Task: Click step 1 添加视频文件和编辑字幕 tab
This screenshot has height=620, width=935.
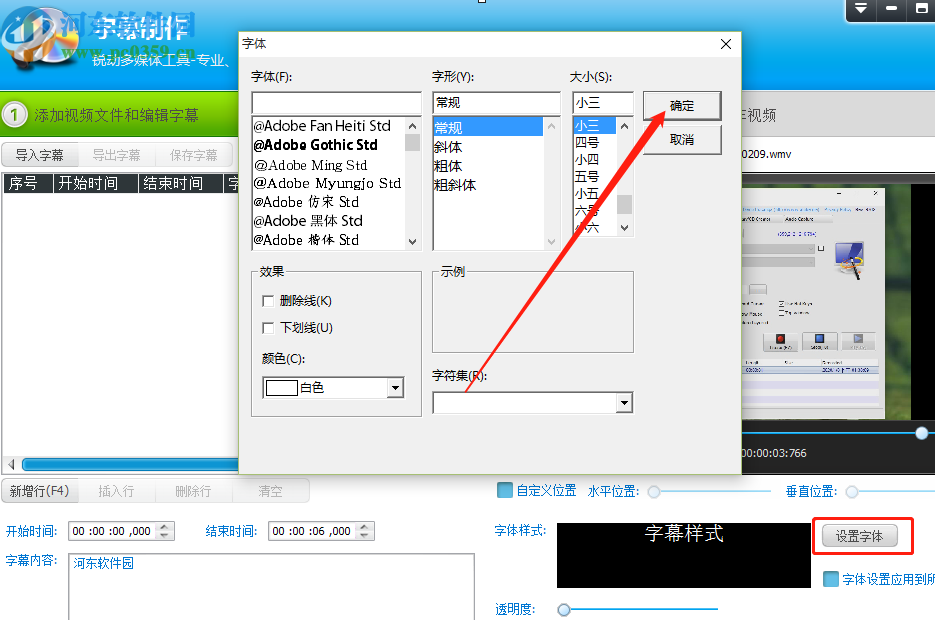Action: click(x=119, y=114)
